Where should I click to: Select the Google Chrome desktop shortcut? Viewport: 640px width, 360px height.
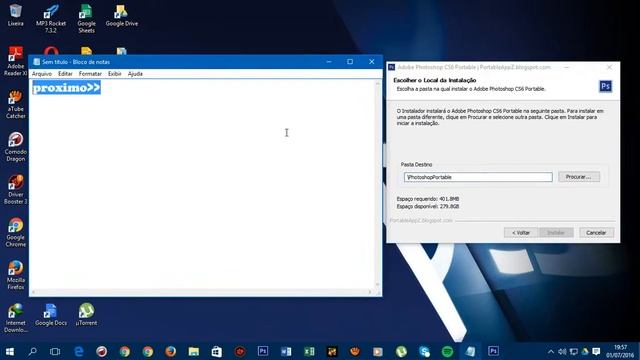click(x=16, y=233)
